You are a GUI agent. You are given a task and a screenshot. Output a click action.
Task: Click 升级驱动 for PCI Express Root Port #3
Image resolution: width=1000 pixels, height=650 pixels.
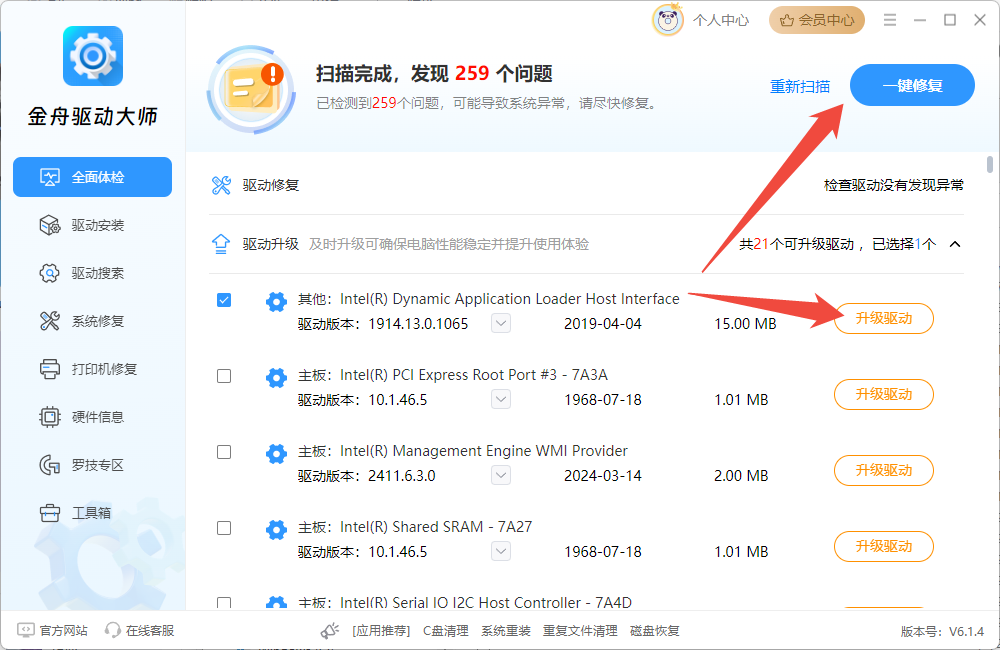point(884,394)
